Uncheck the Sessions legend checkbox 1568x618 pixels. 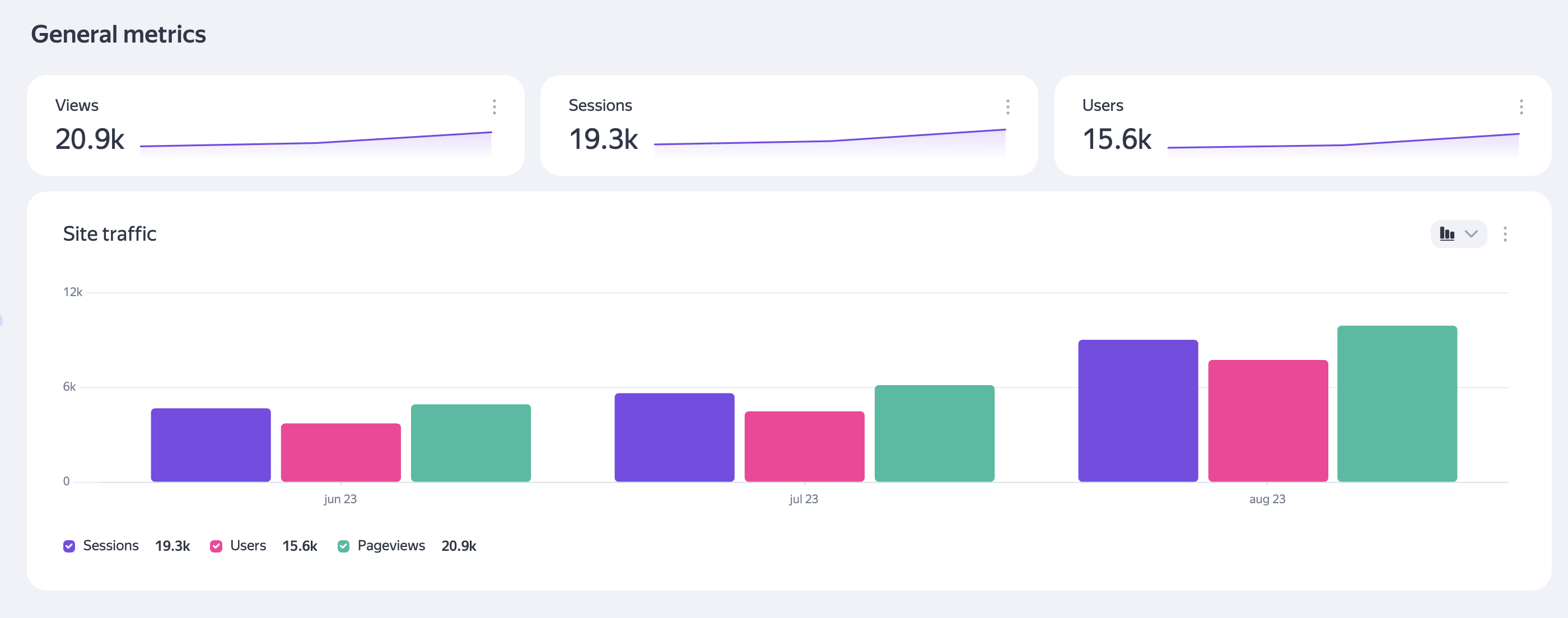click(69, 546)
